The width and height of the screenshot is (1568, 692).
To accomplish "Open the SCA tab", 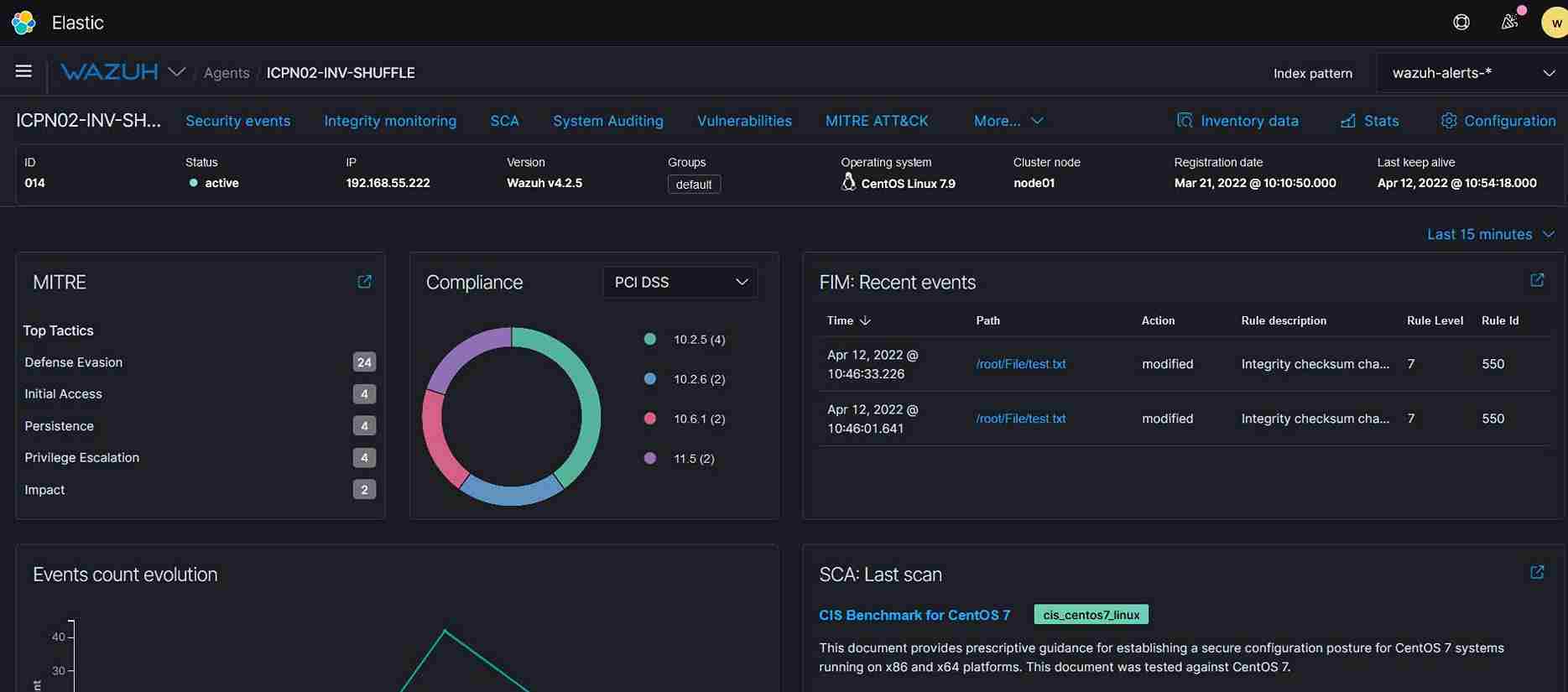I will point(504,121).
